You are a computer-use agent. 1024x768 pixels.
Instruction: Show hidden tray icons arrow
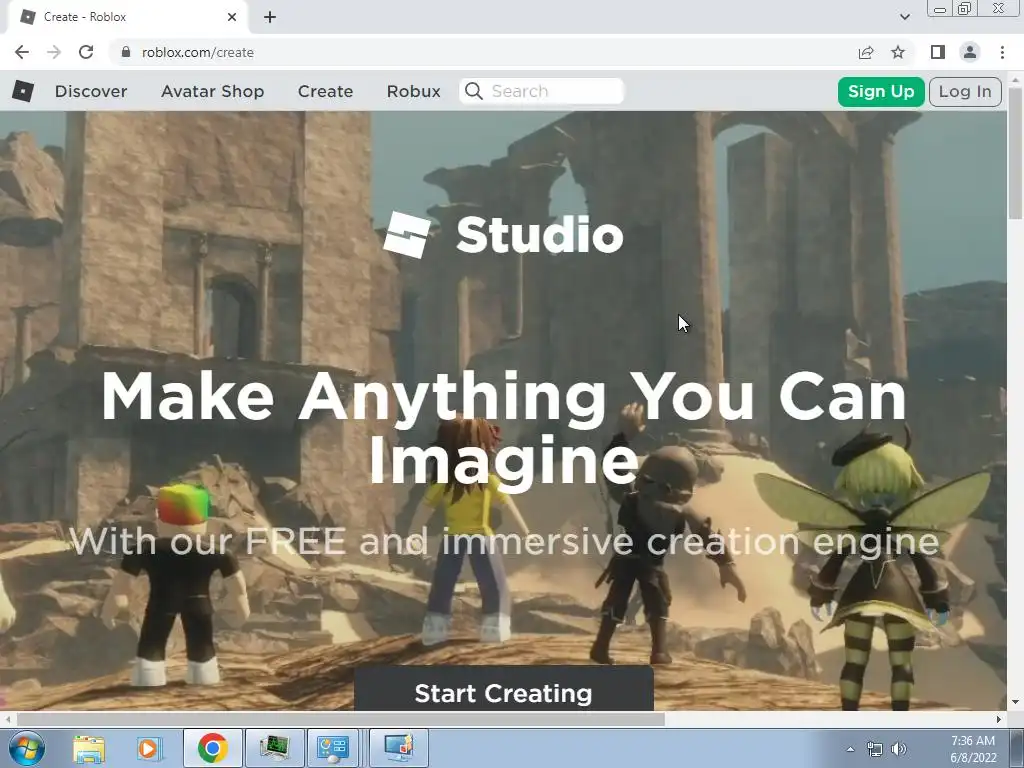850,749
